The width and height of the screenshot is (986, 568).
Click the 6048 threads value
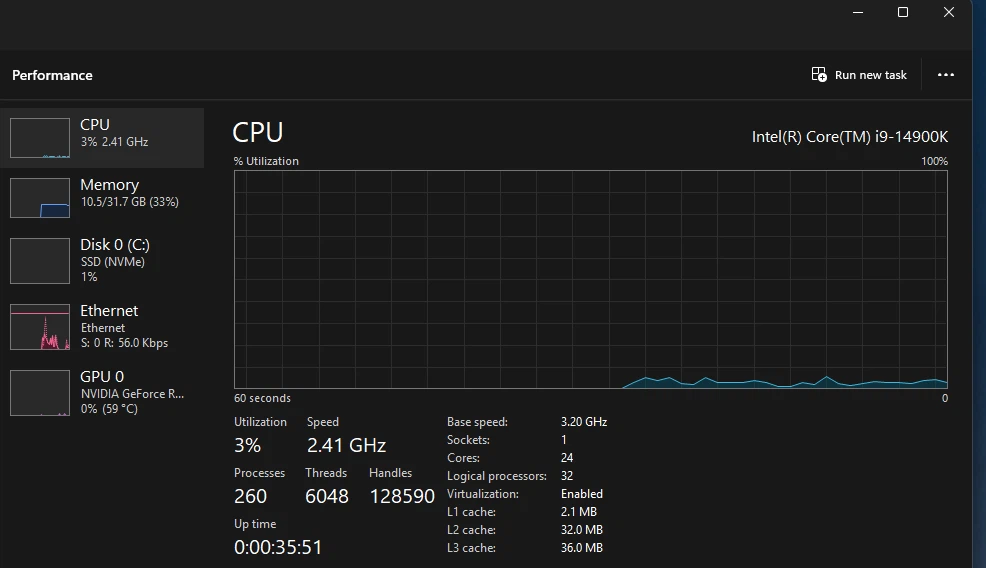326,496
